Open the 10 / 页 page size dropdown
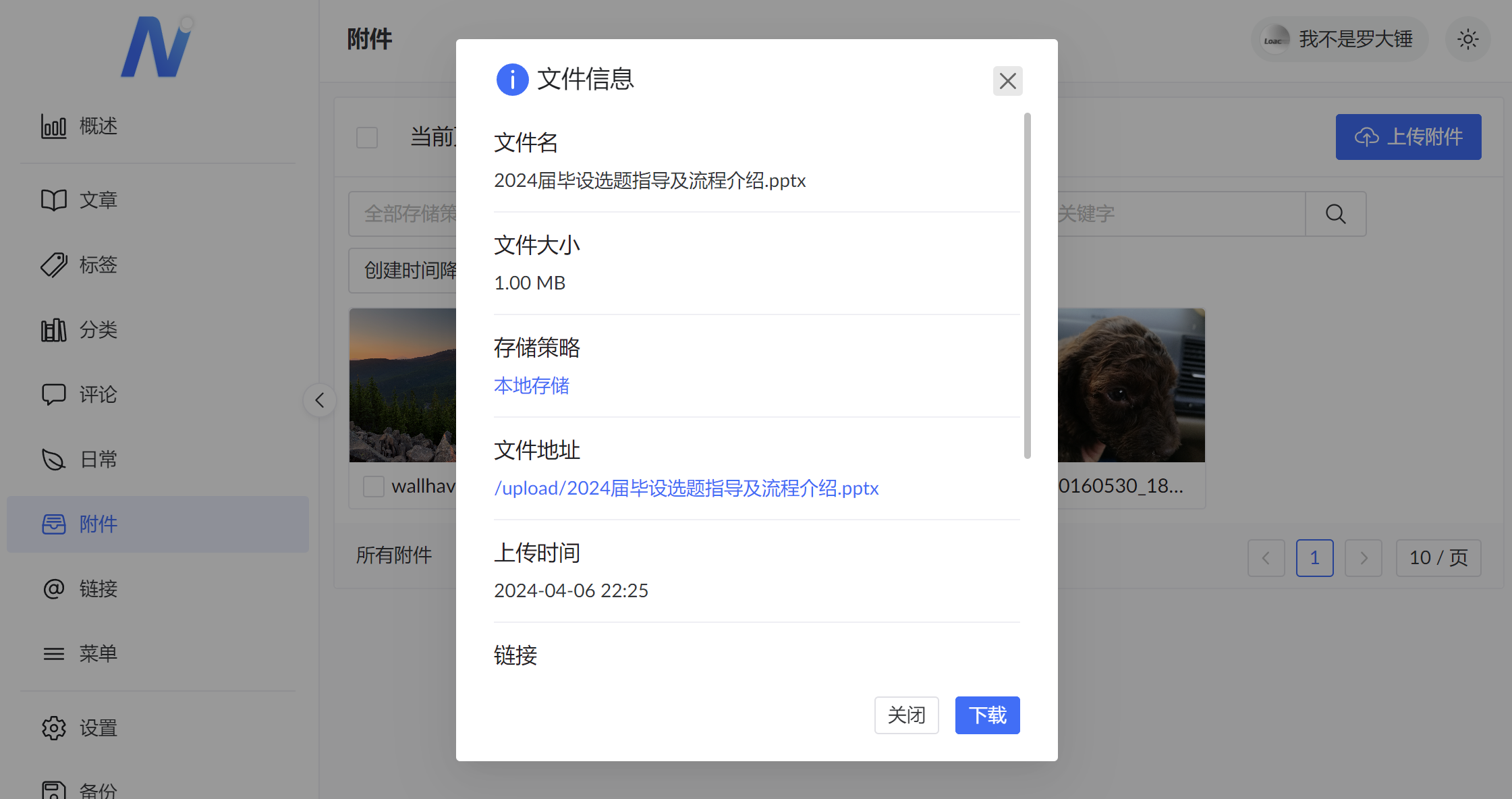The height and width of the screenshot is (799, 1512). pyautogui.click(x=1438, y=558)
